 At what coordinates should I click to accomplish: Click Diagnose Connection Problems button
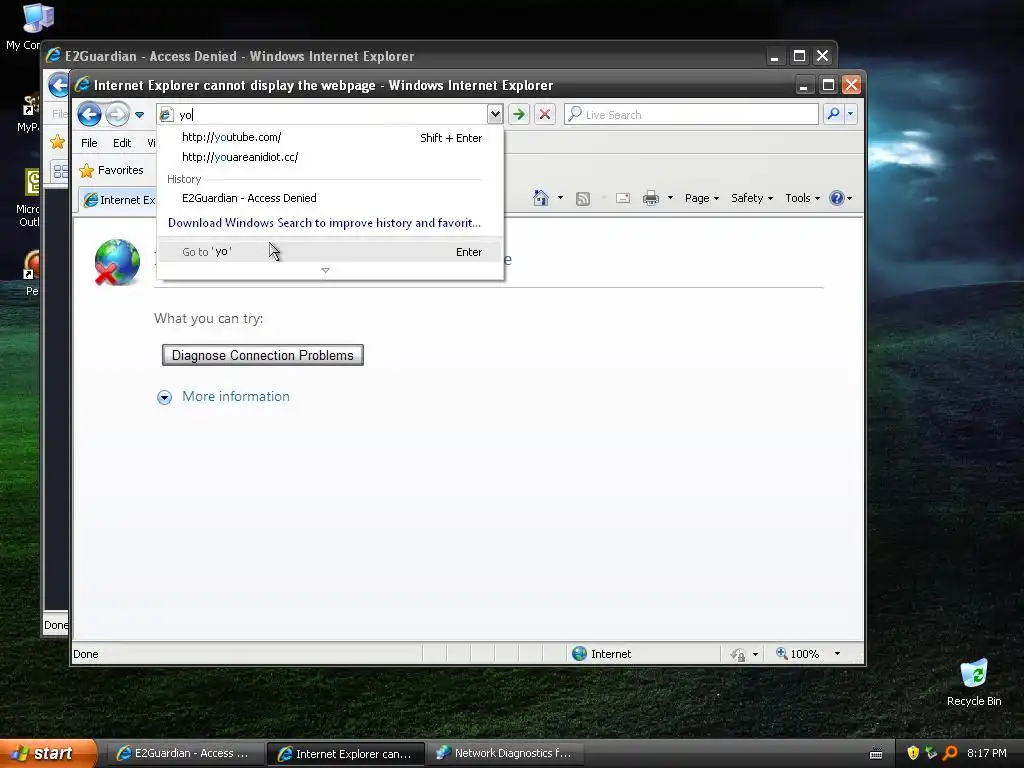[263, 355]
